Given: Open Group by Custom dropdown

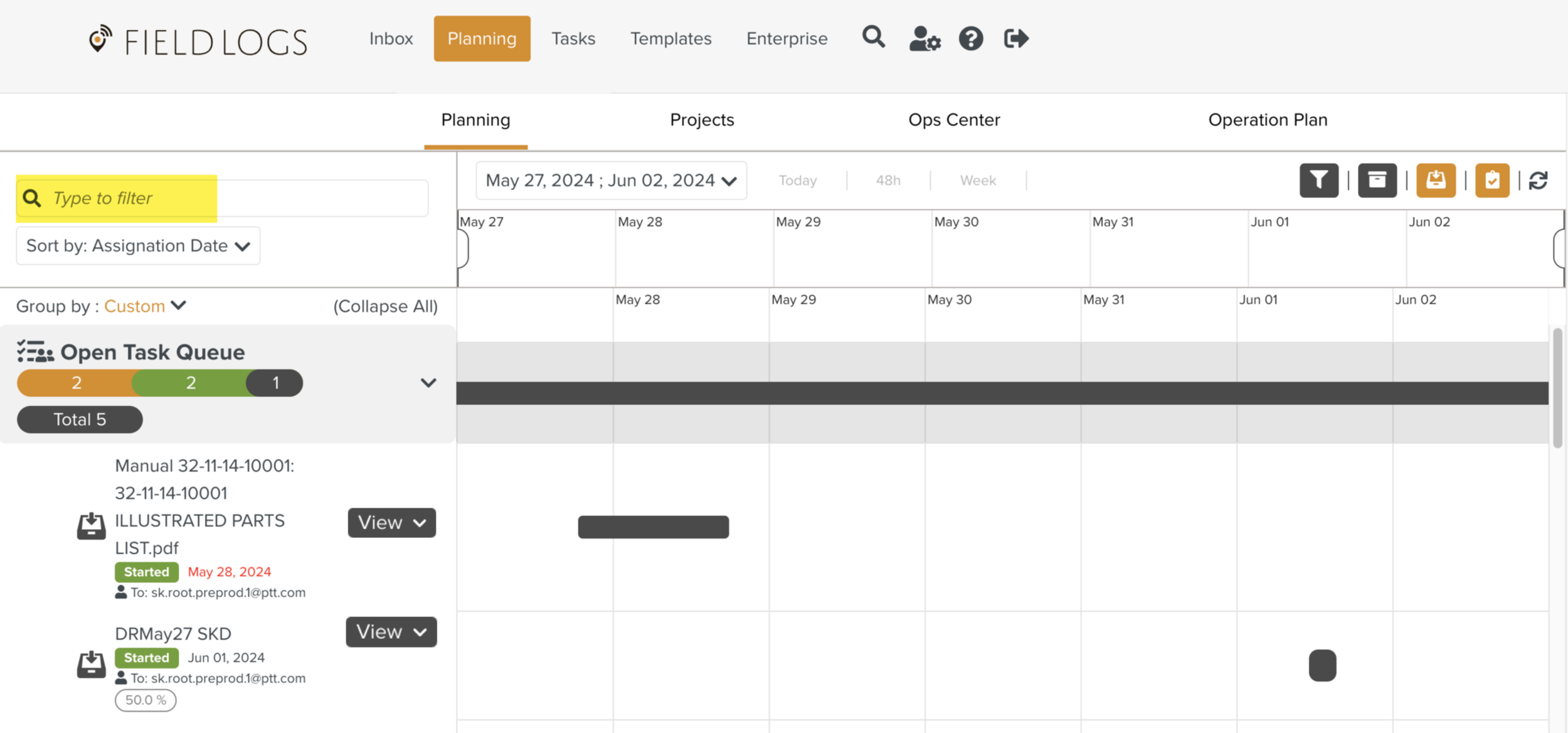Looking at the screenshot, I should coord(146,306).
